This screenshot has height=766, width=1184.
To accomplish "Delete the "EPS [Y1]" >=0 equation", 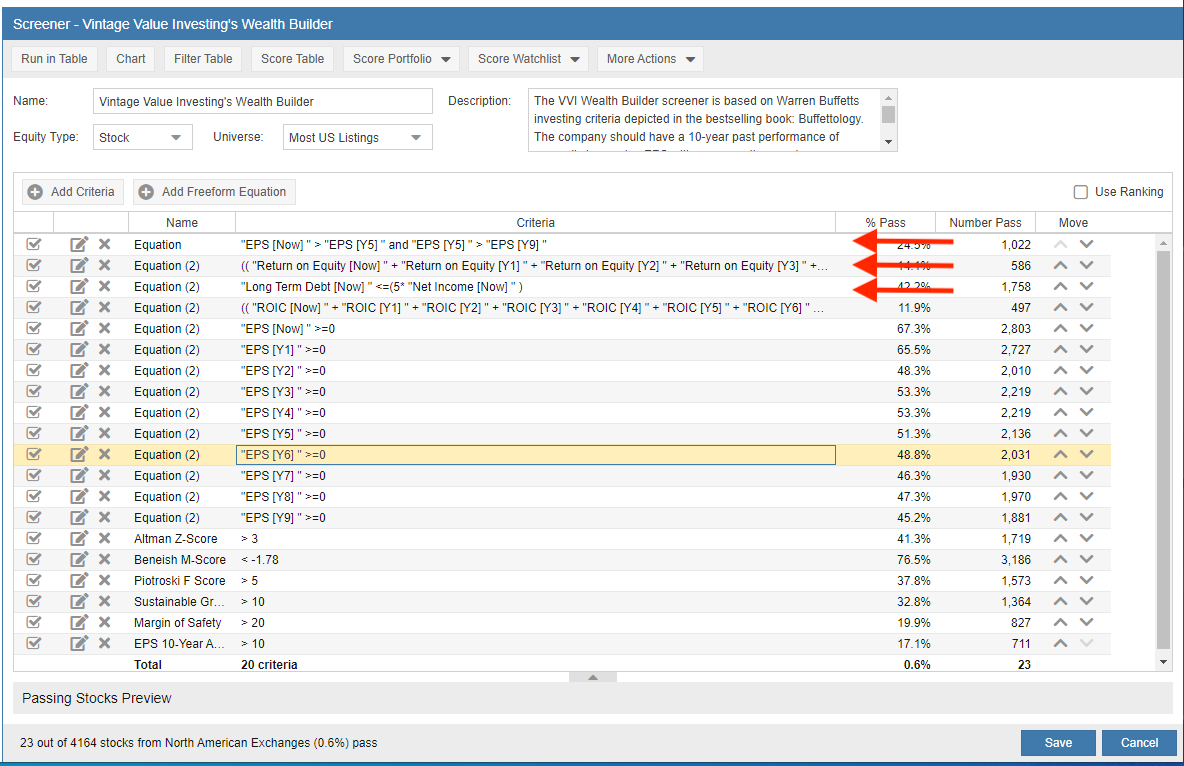I will tap(104, 350).
